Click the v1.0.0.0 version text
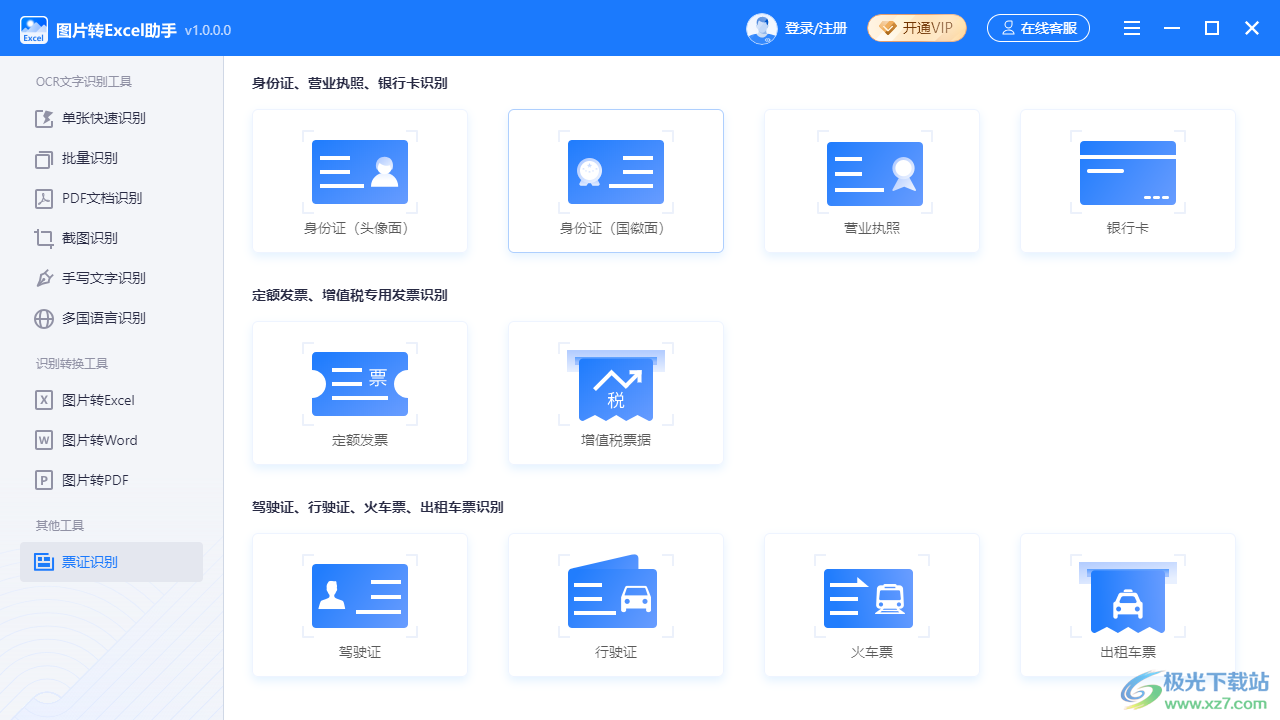1280x720 pixels. [208, 31]
